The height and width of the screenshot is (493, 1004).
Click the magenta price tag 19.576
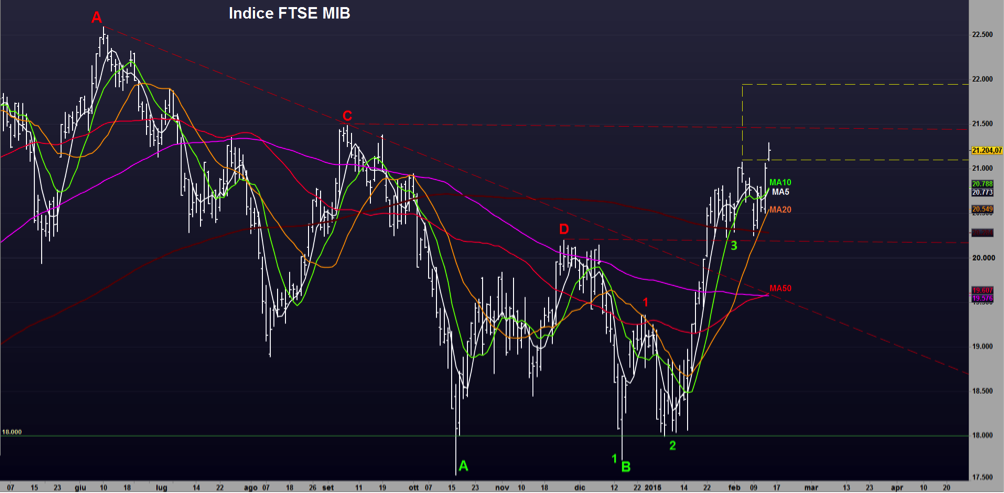coord(982,298)
